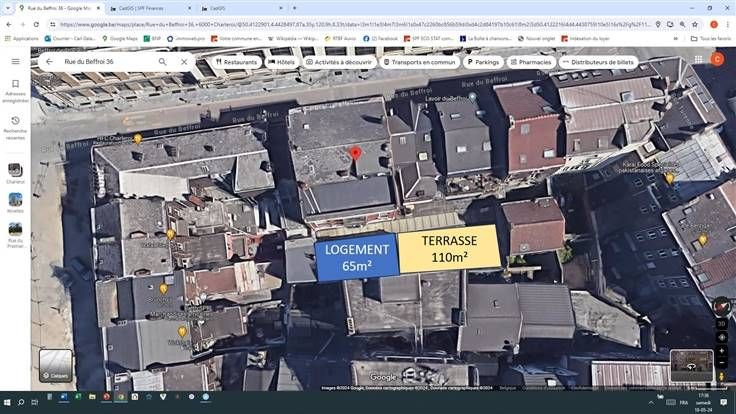Switch map layer via Calques thumbnail
The height and width of the screenshot is (414, 736).
coord(56,365)
